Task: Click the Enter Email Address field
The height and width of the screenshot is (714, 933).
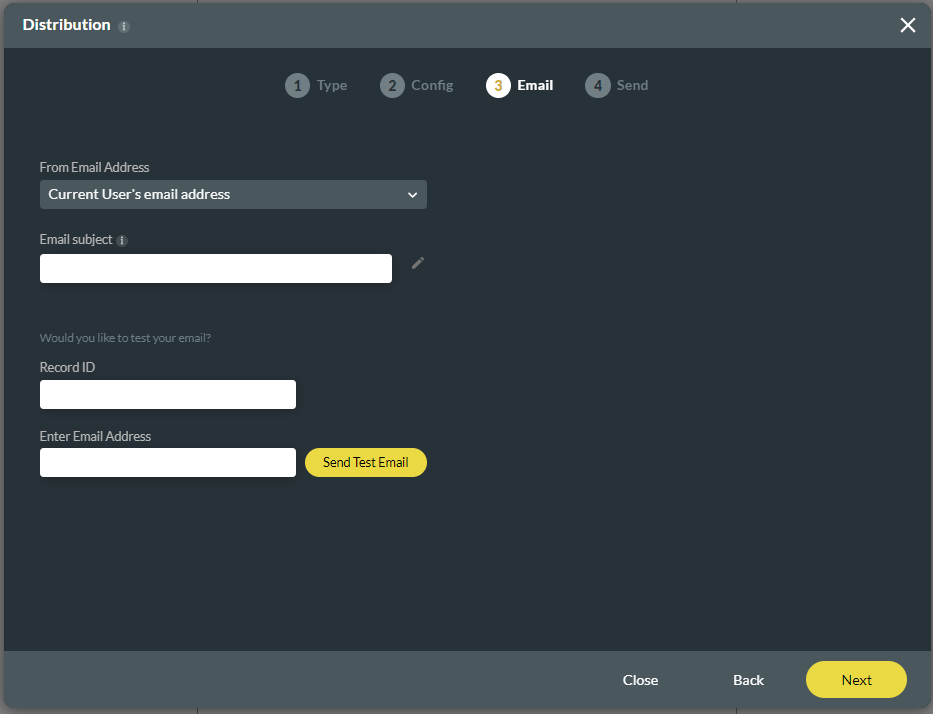Action: pyautogui.click(x=167, y=462)
